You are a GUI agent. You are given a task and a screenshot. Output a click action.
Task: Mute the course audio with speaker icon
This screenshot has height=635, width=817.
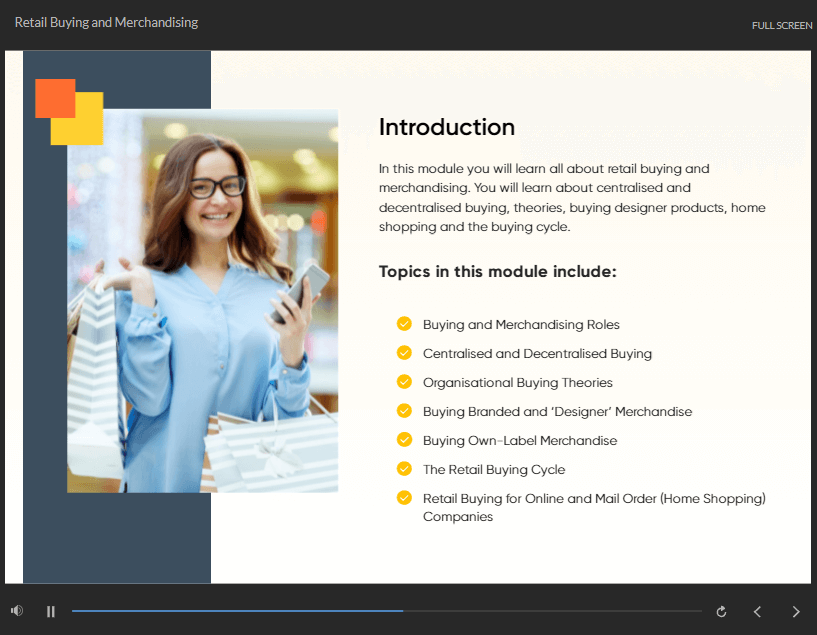(x=17, y=611)
